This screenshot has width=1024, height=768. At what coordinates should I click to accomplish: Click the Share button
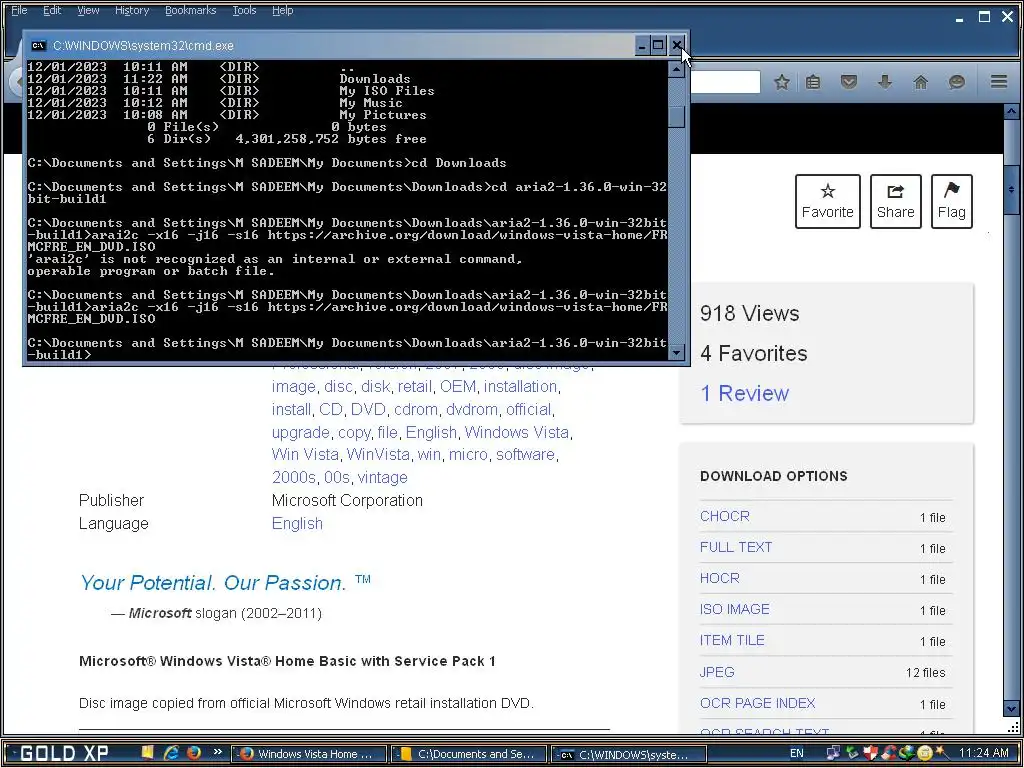[895, 201]
